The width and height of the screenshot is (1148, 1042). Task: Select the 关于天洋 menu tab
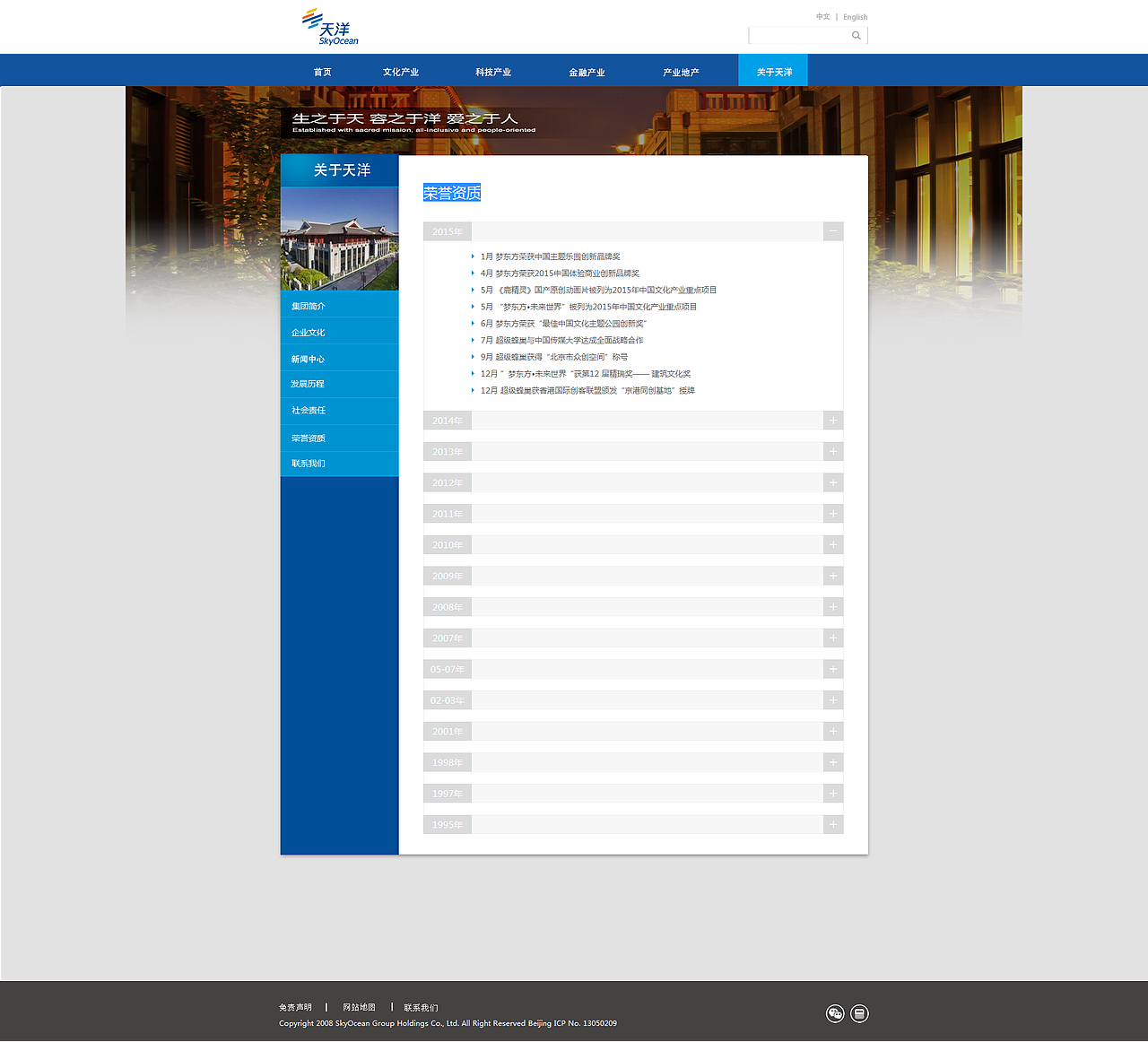773,71
